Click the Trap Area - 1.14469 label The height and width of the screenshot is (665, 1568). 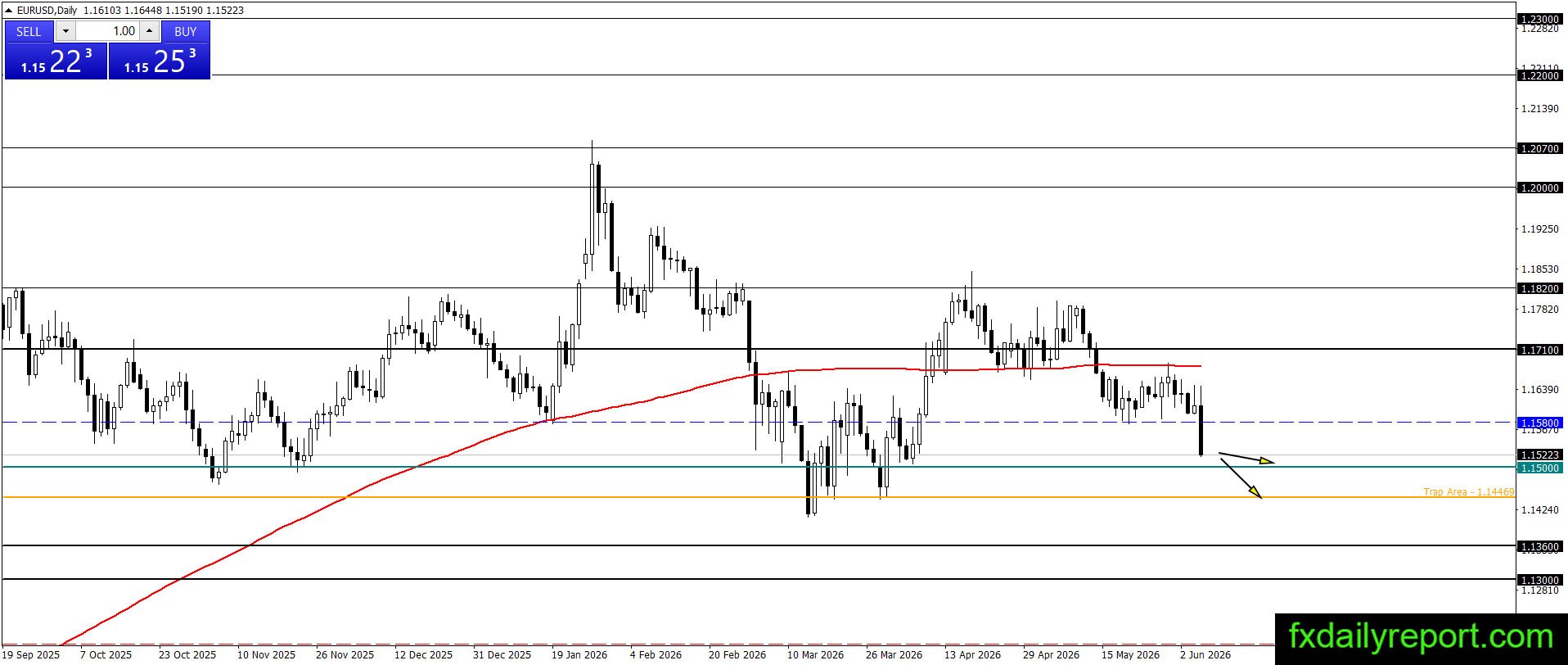(x=1469, y=491)
